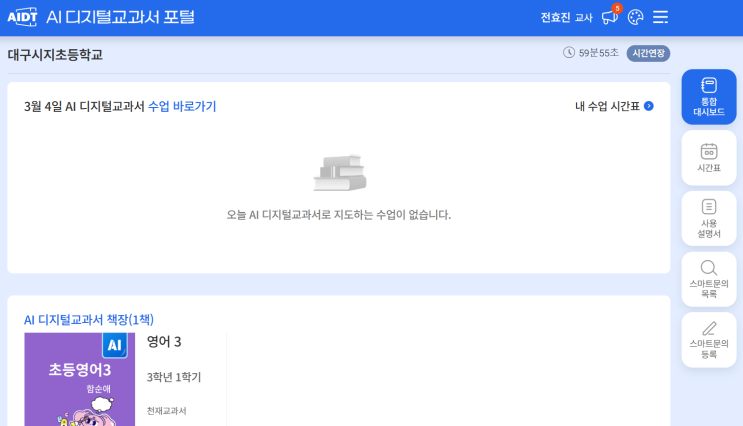743x426 pixels.
Task: Click the 대구시지초등학교 school name
Action: (55, 54)
